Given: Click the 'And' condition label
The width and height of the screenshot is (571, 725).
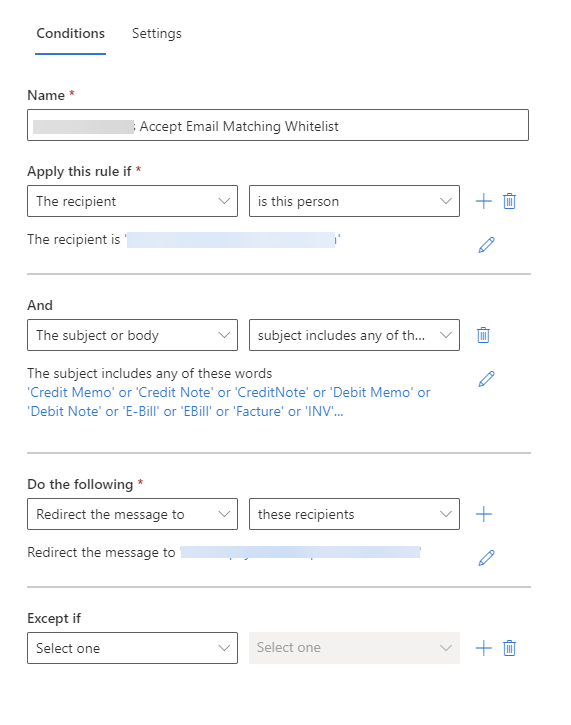Looking at the screenshot, I should 40,305.
